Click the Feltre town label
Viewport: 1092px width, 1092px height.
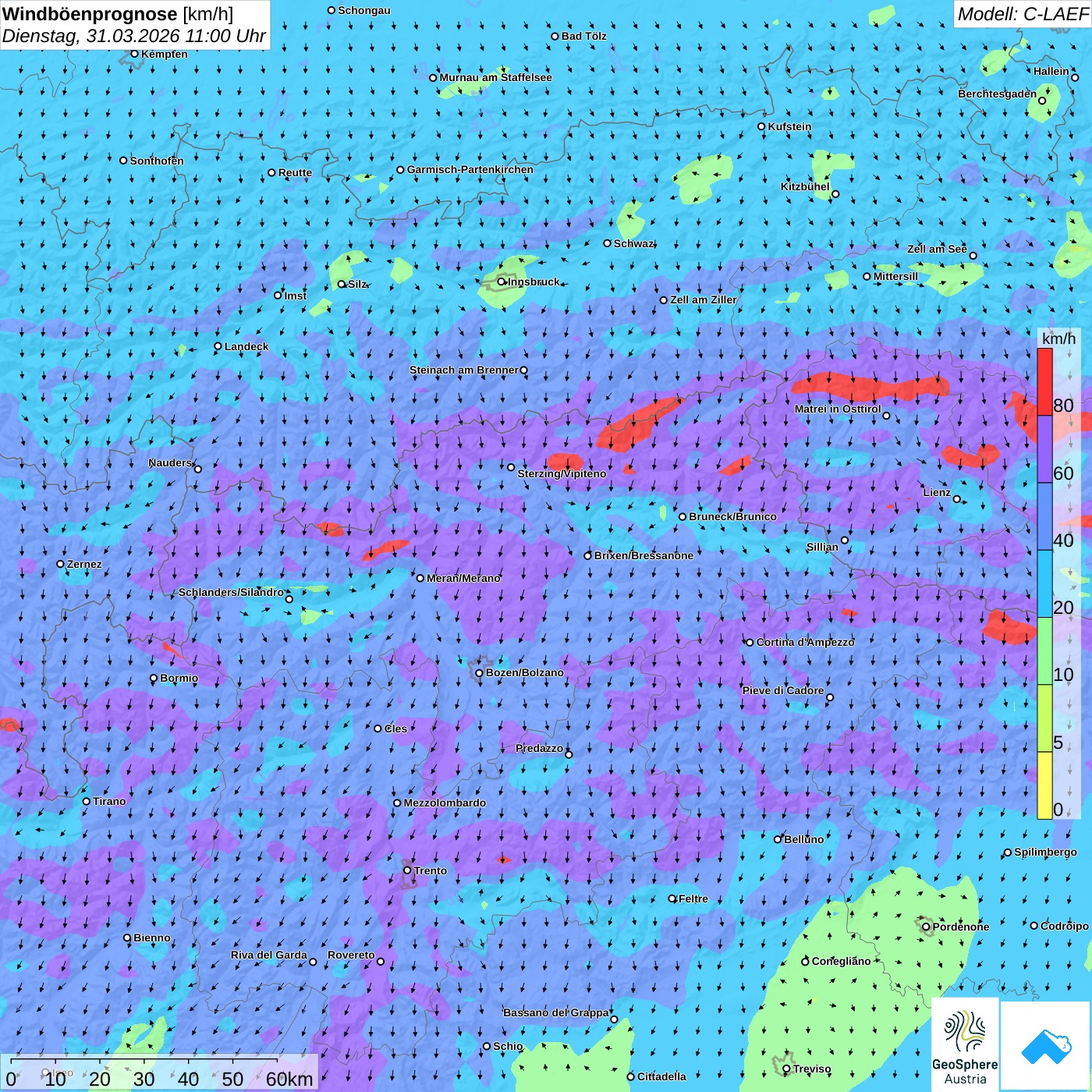click(x=693, y=899)
